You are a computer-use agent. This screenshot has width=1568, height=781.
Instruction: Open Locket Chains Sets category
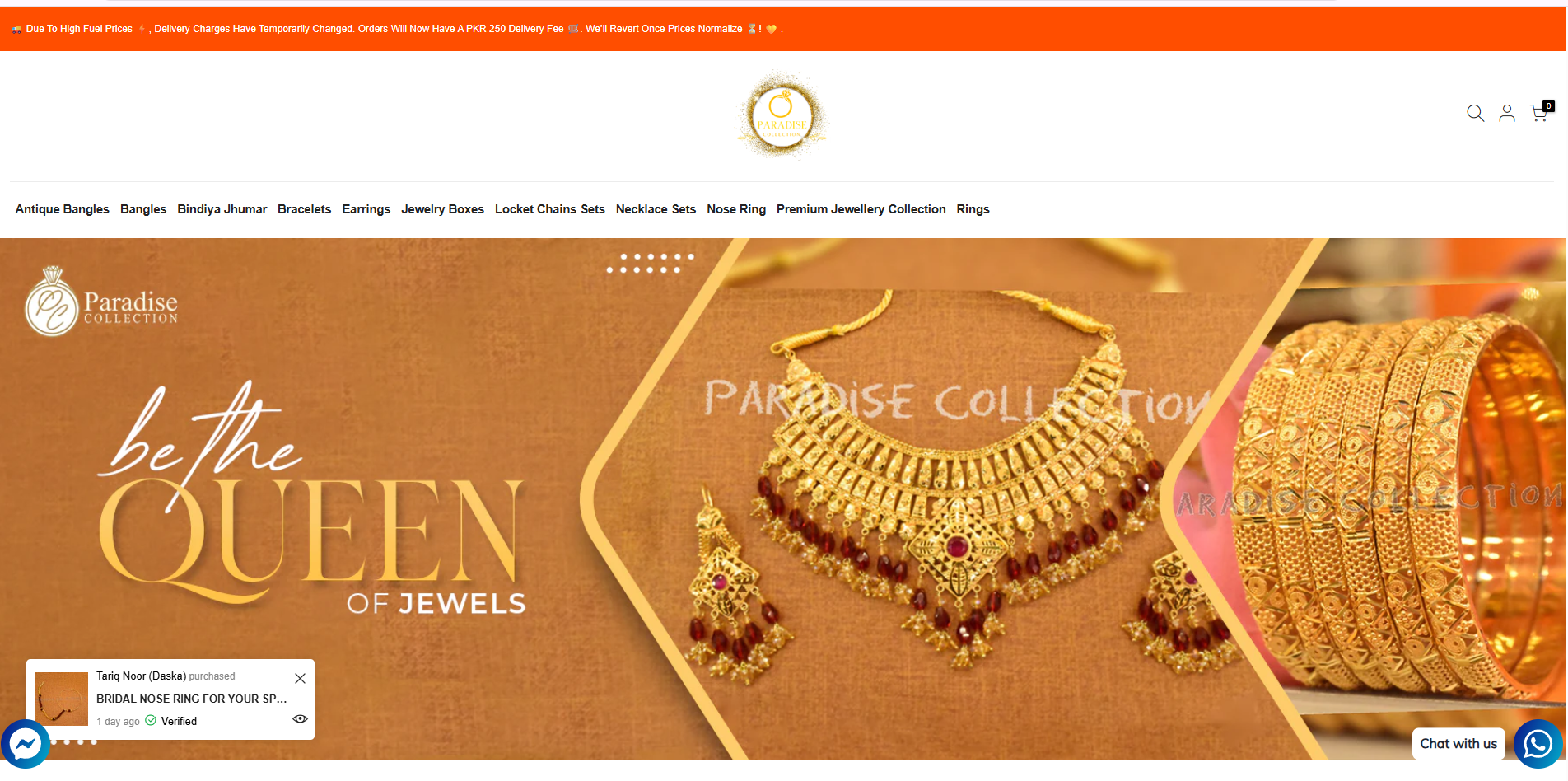click(549, 209)
